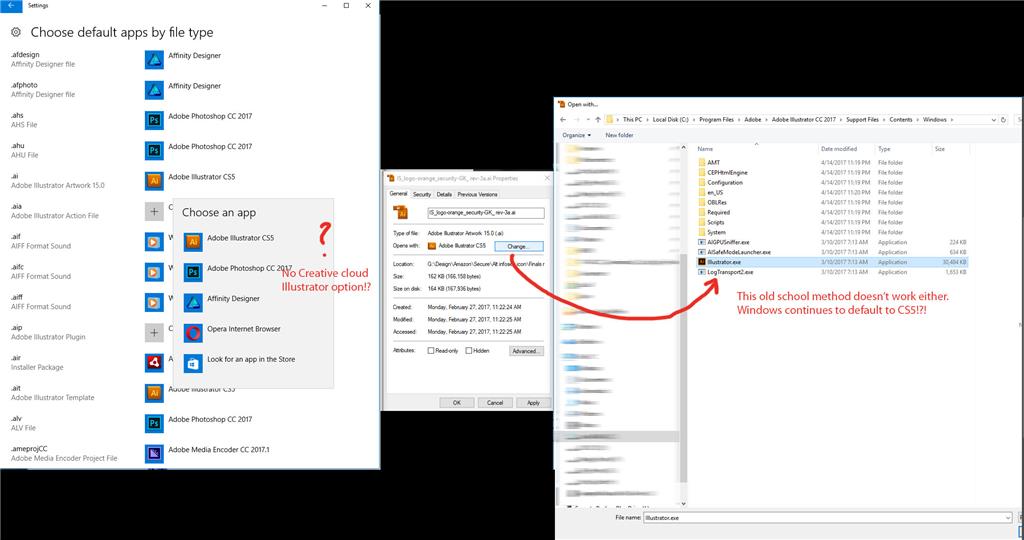Viewport: 1024px width, 540px height.
Task: Click plus icon for .aia file type
Action: (154, 212)
